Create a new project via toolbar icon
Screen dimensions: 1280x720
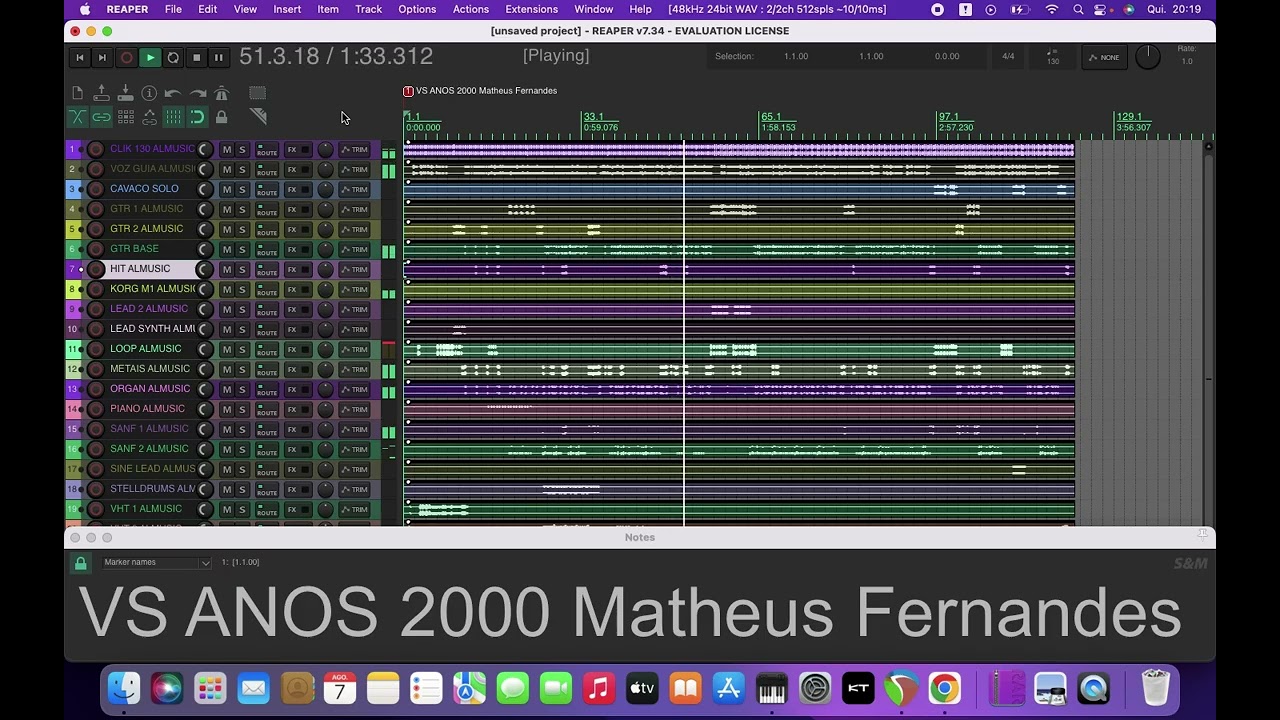pyautogui.click(x=77, y=93)
